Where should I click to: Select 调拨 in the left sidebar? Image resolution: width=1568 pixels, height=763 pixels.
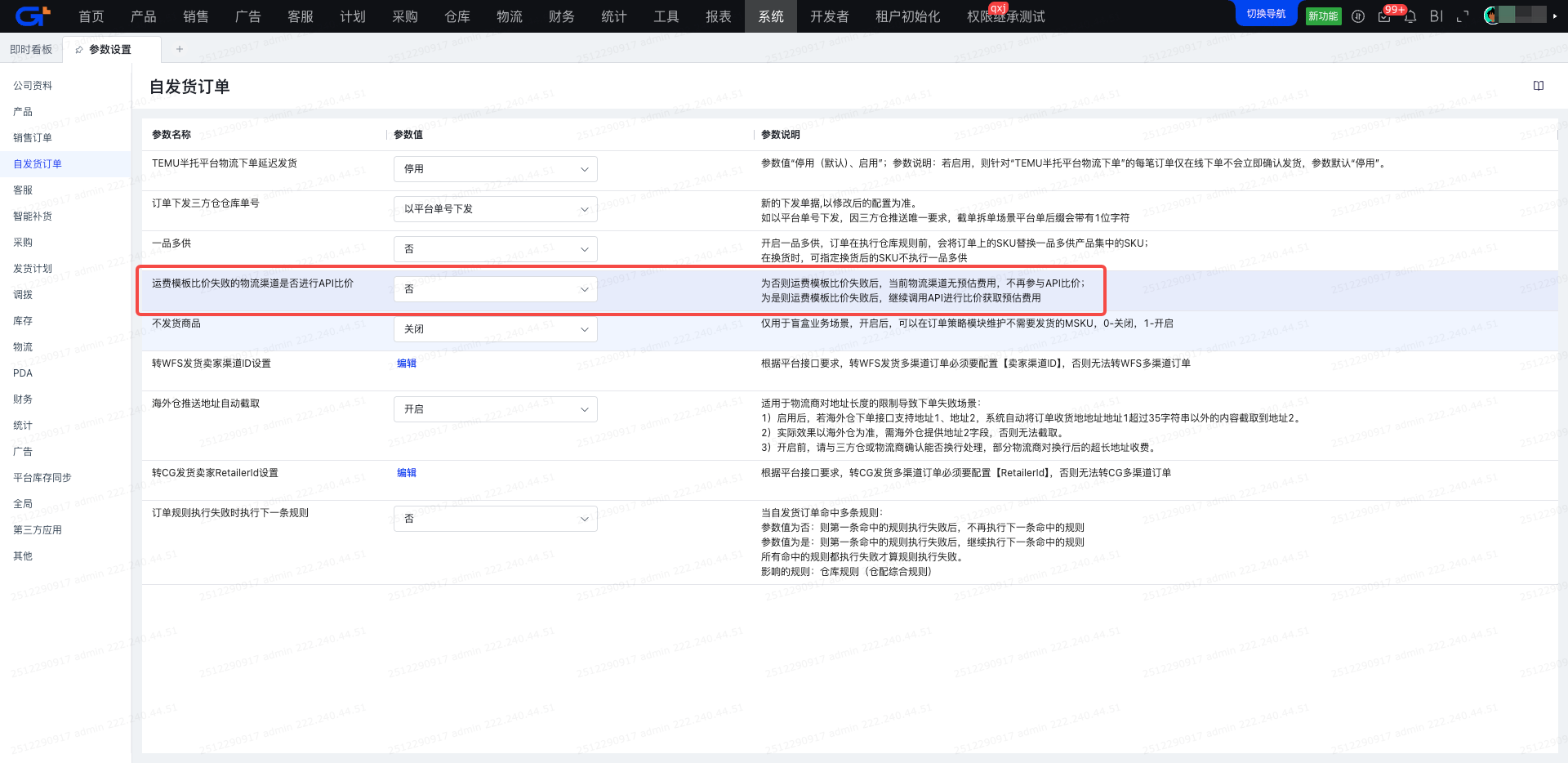(65, 295)
